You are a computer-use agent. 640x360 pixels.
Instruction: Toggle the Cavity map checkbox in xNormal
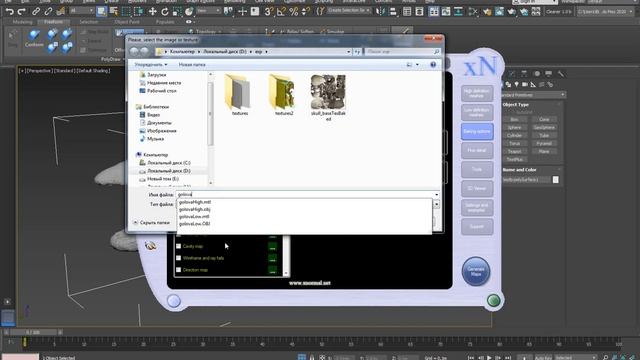click(178, 246)
